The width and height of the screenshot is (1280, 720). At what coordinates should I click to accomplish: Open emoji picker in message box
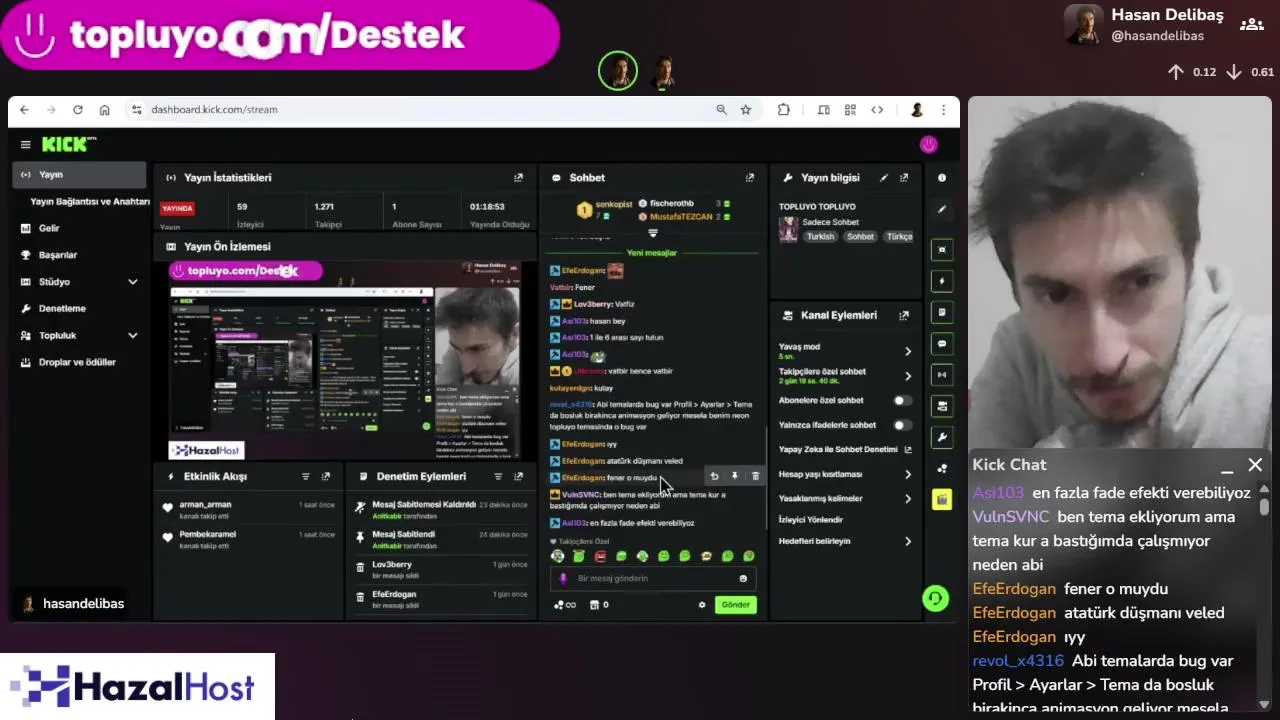point(743,579)
